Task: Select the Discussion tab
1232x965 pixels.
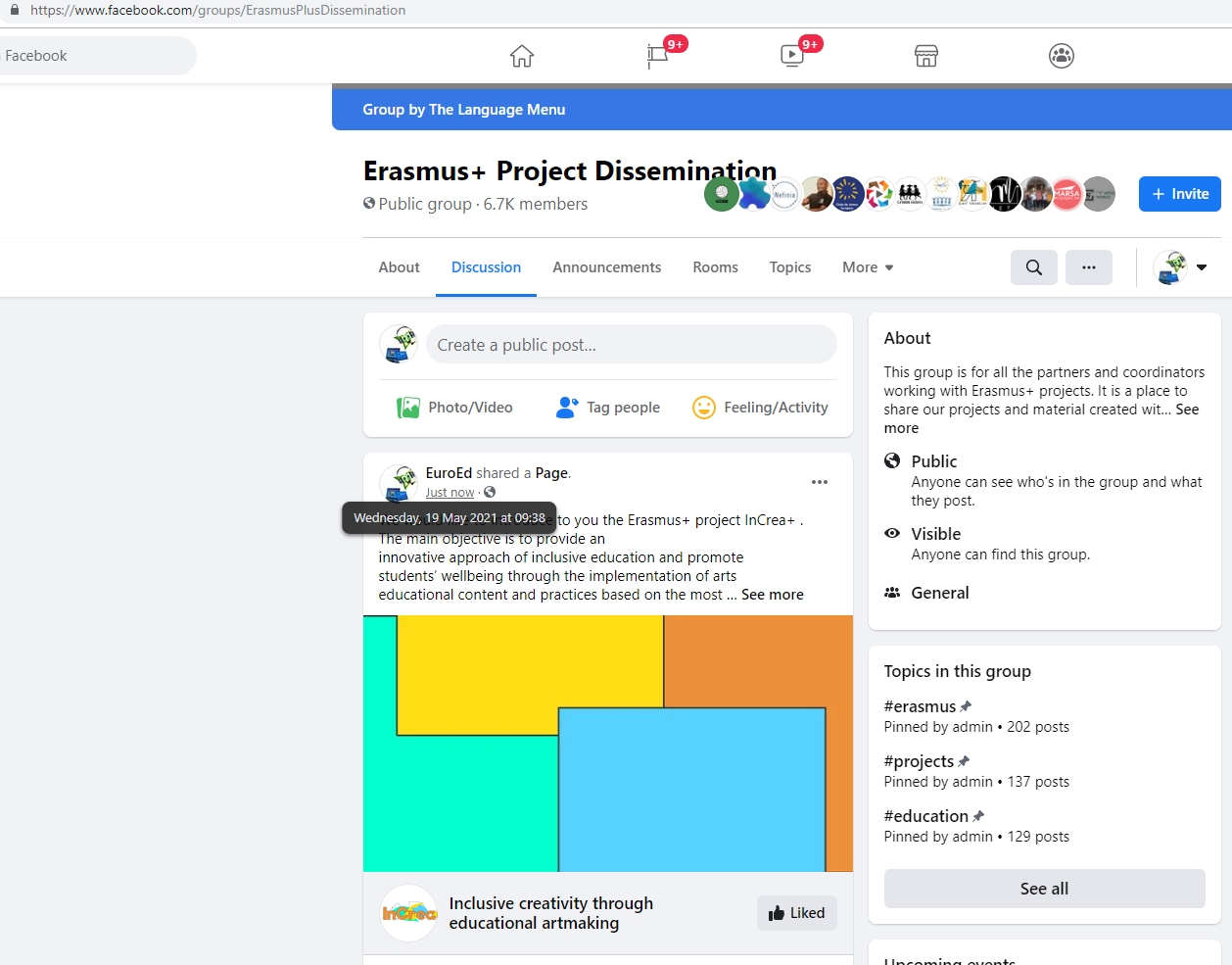Action: 486,267
